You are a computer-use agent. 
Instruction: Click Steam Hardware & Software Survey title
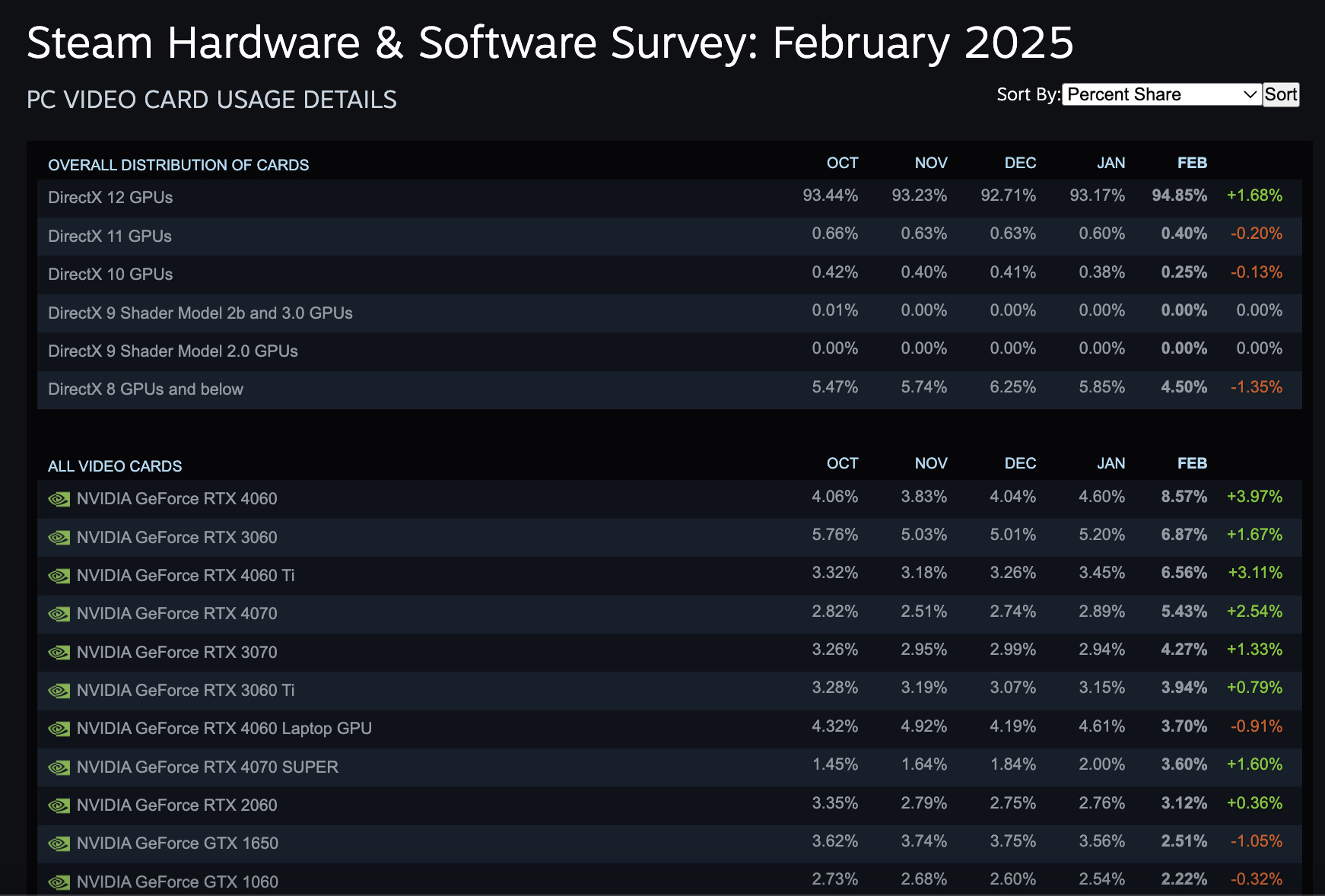coord(550,43)
